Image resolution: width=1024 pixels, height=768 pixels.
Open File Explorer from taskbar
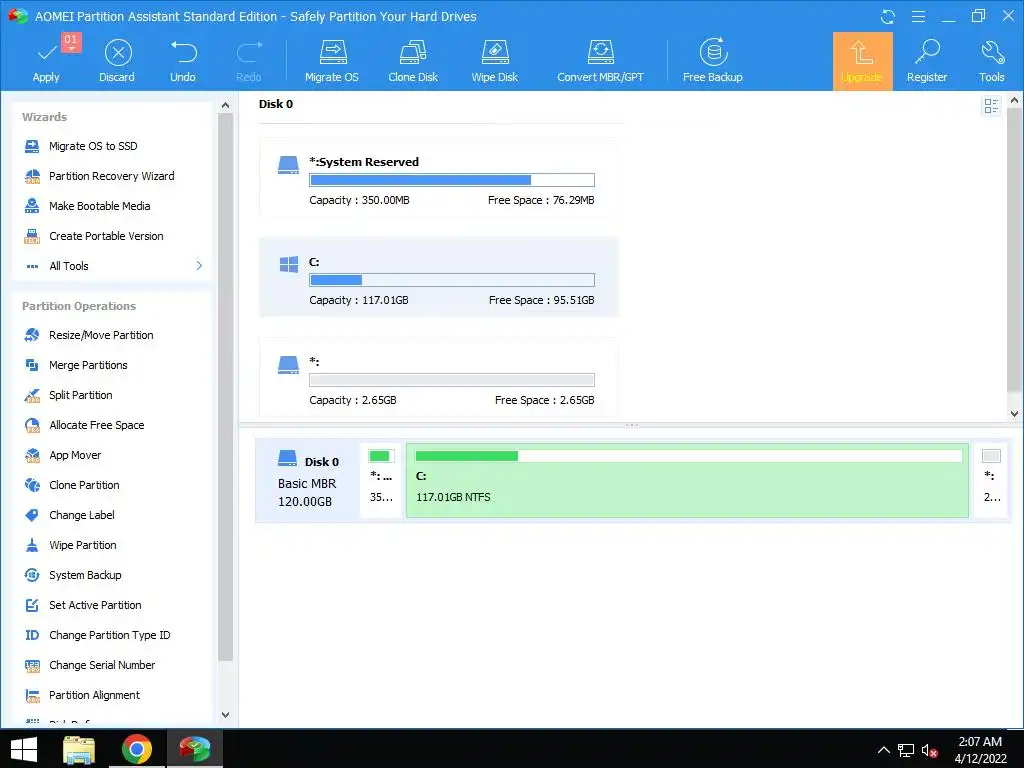(79, 749)
